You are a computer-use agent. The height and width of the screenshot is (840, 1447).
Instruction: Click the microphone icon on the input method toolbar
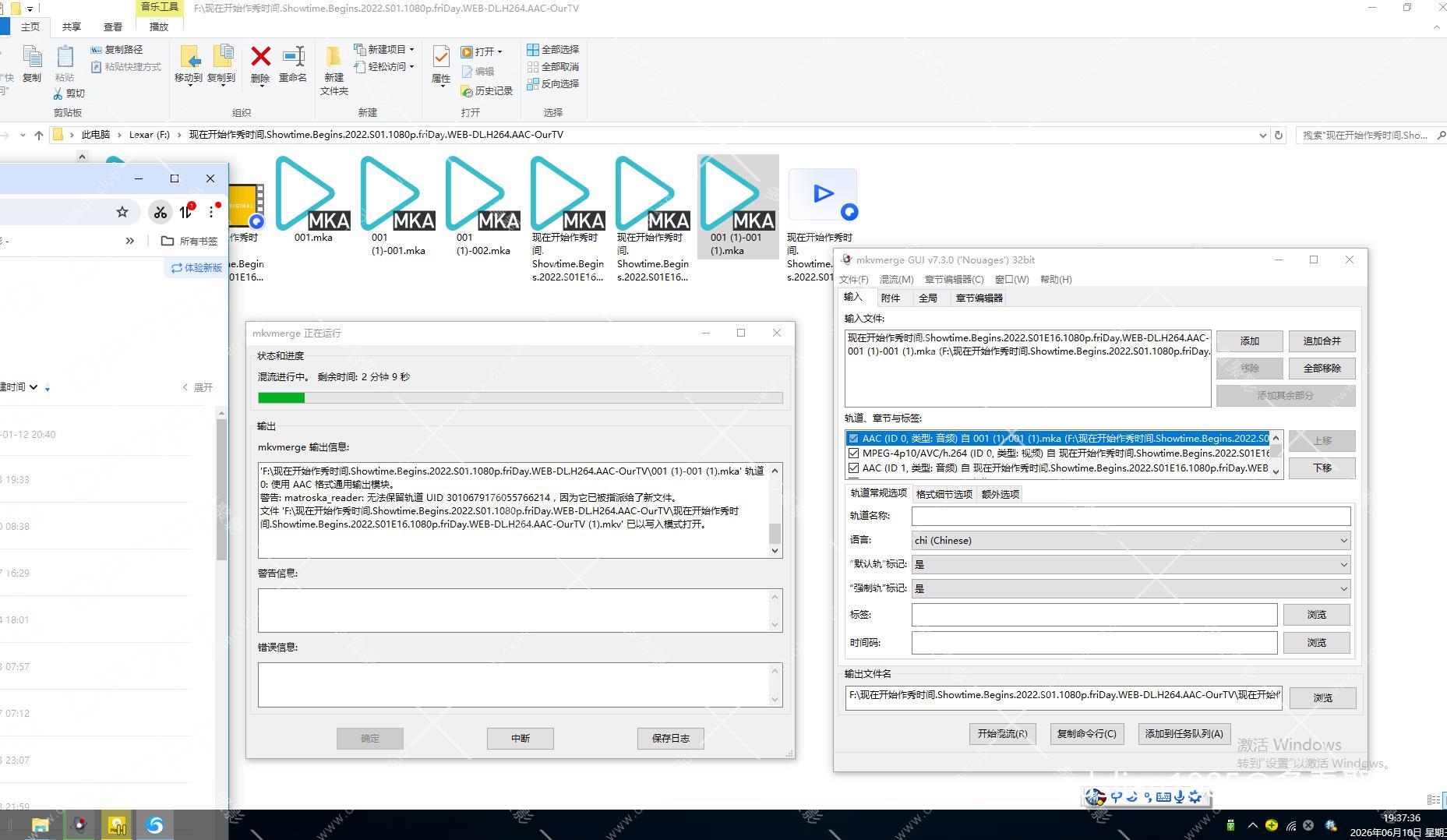(1179, 796)
